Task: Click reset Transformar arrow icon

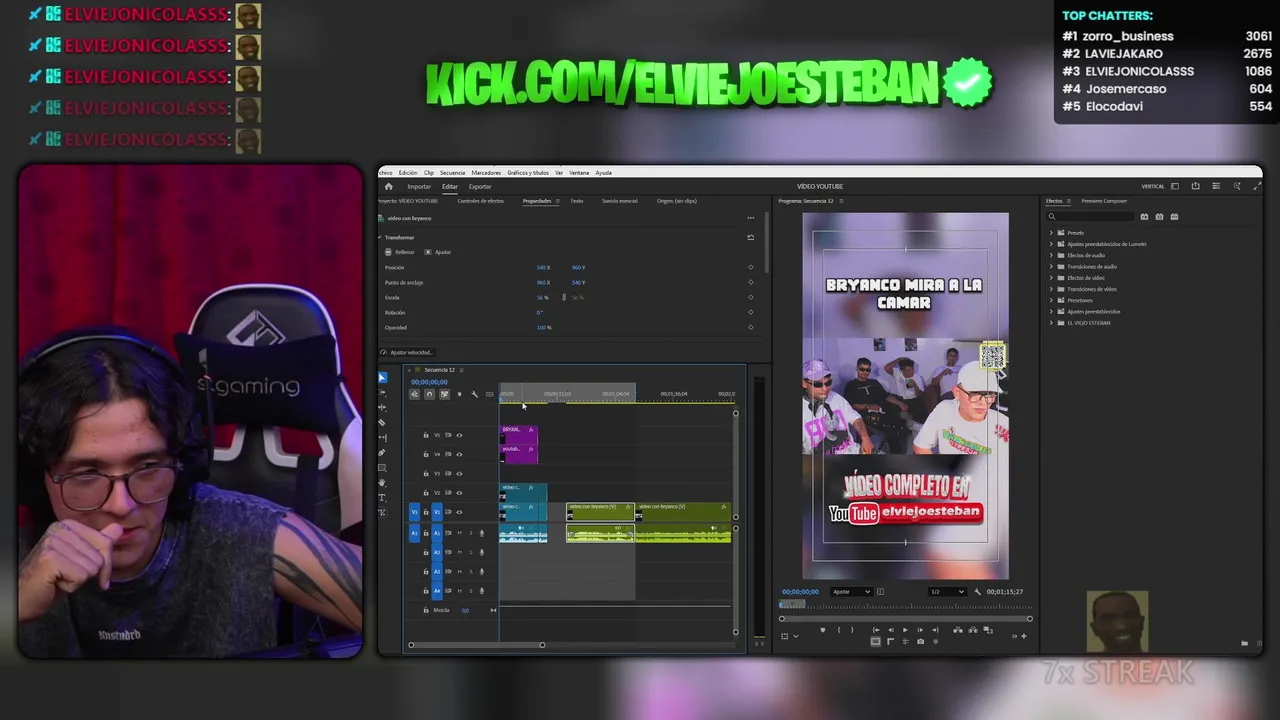Action: point(750,237)
